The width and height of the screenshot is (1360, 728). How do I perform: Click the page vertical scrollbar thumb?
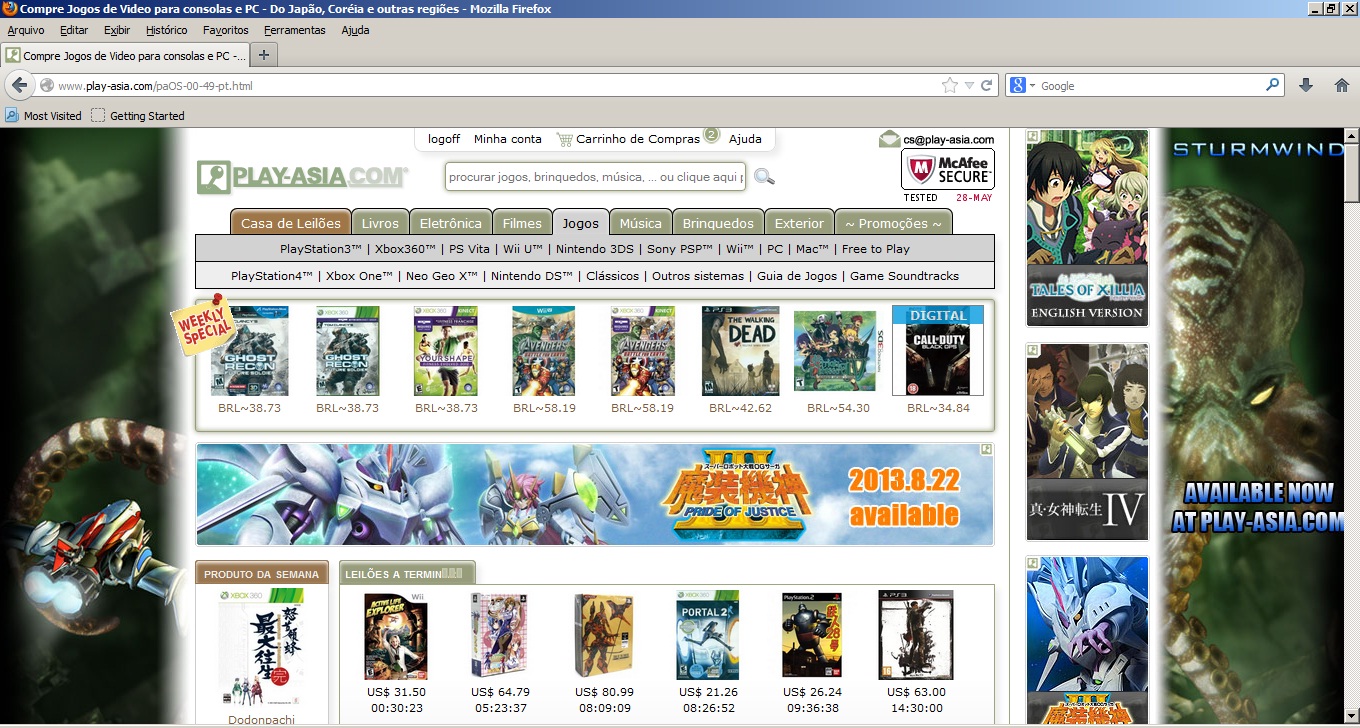click(x=1351, y=172)
